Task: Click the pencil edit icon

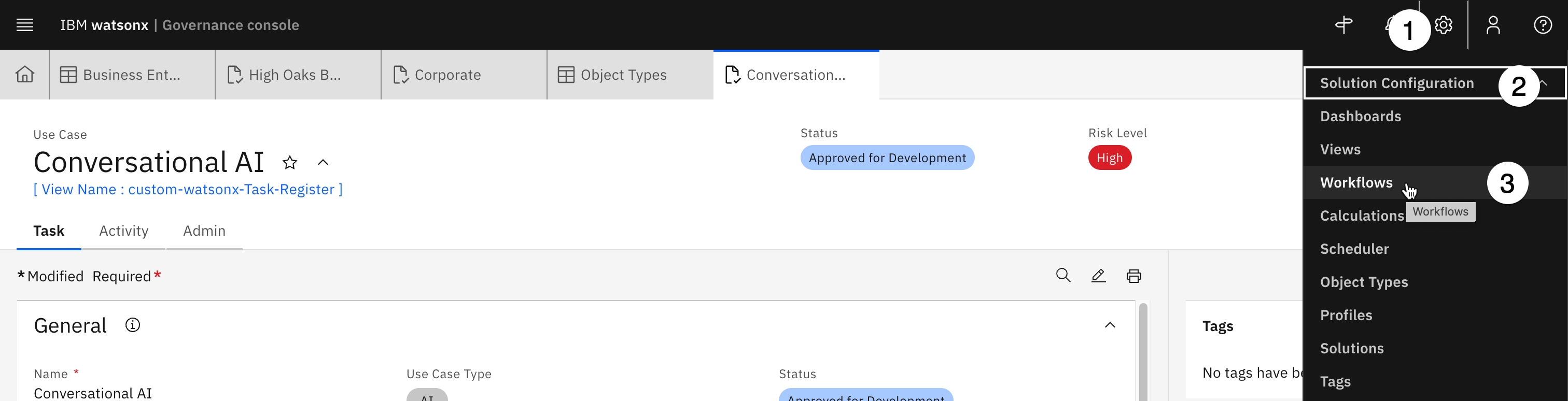Action: pos(1099,276)
